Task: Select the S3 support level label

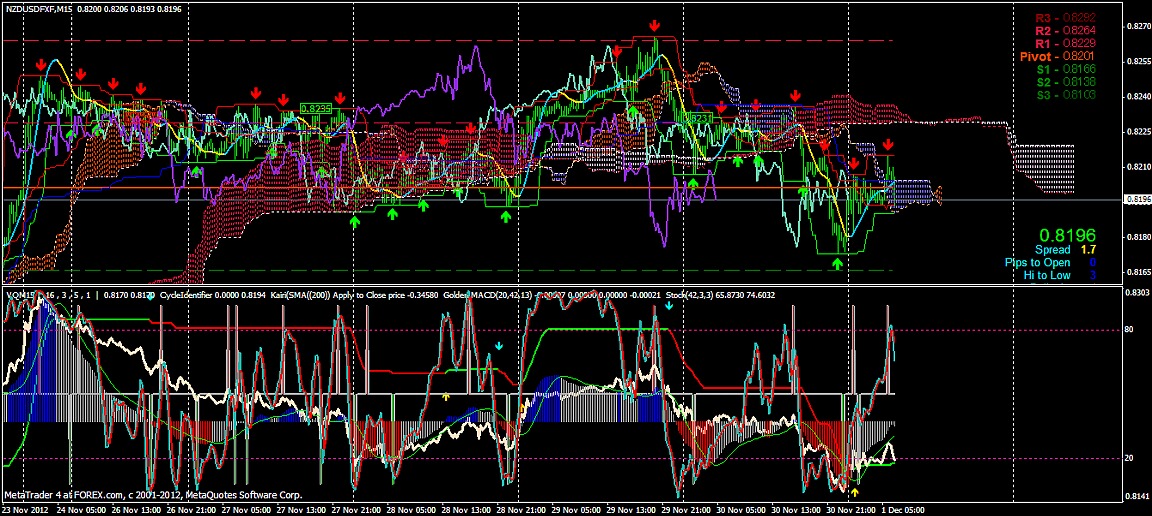Action: point(1066,94)
